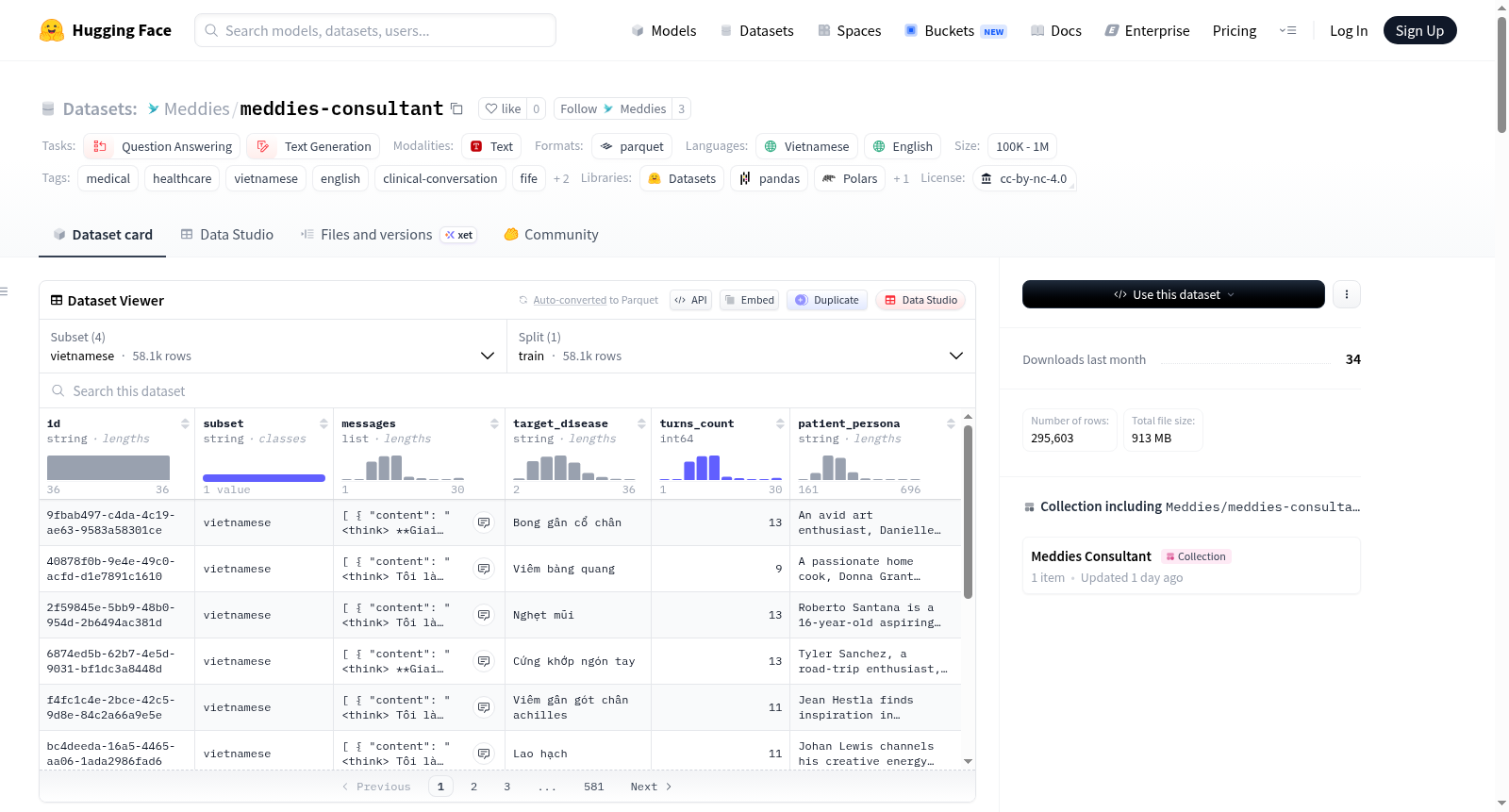
Task: Sort by the patient_persona column
Action: pos(951,424)
